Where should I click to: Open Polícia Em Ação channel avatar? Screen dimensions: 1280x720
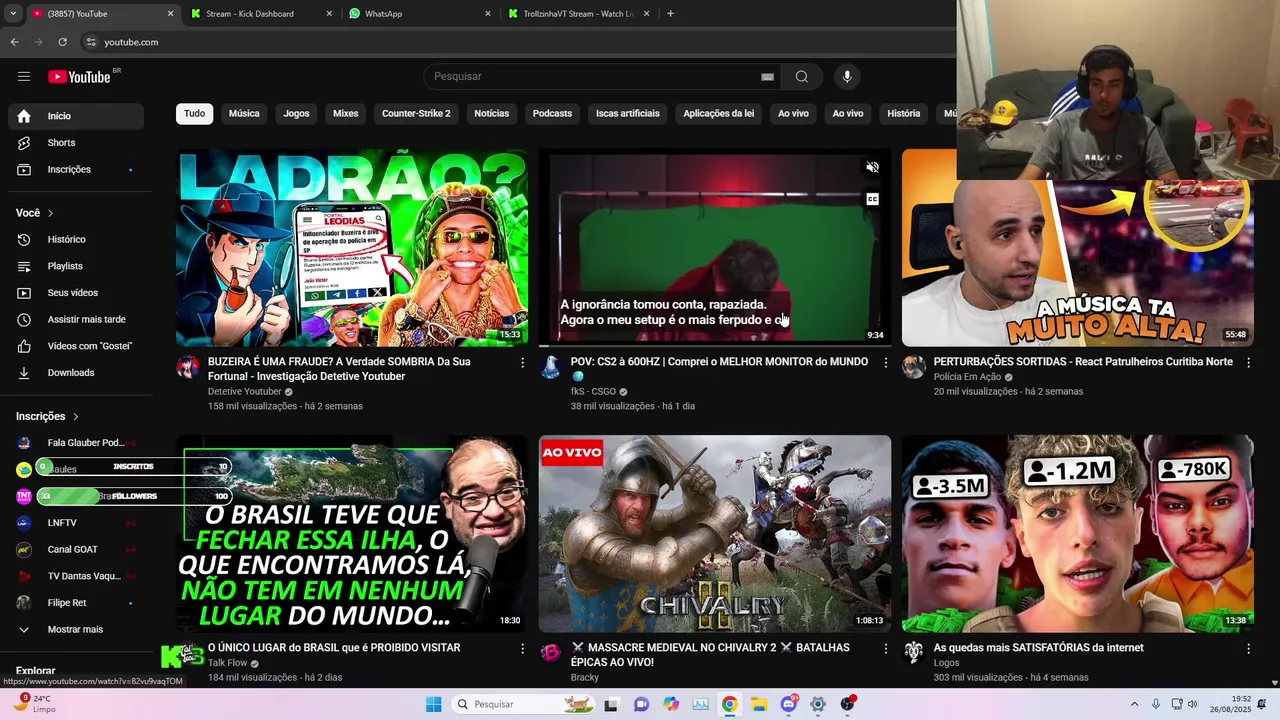[x=914, y=367]
